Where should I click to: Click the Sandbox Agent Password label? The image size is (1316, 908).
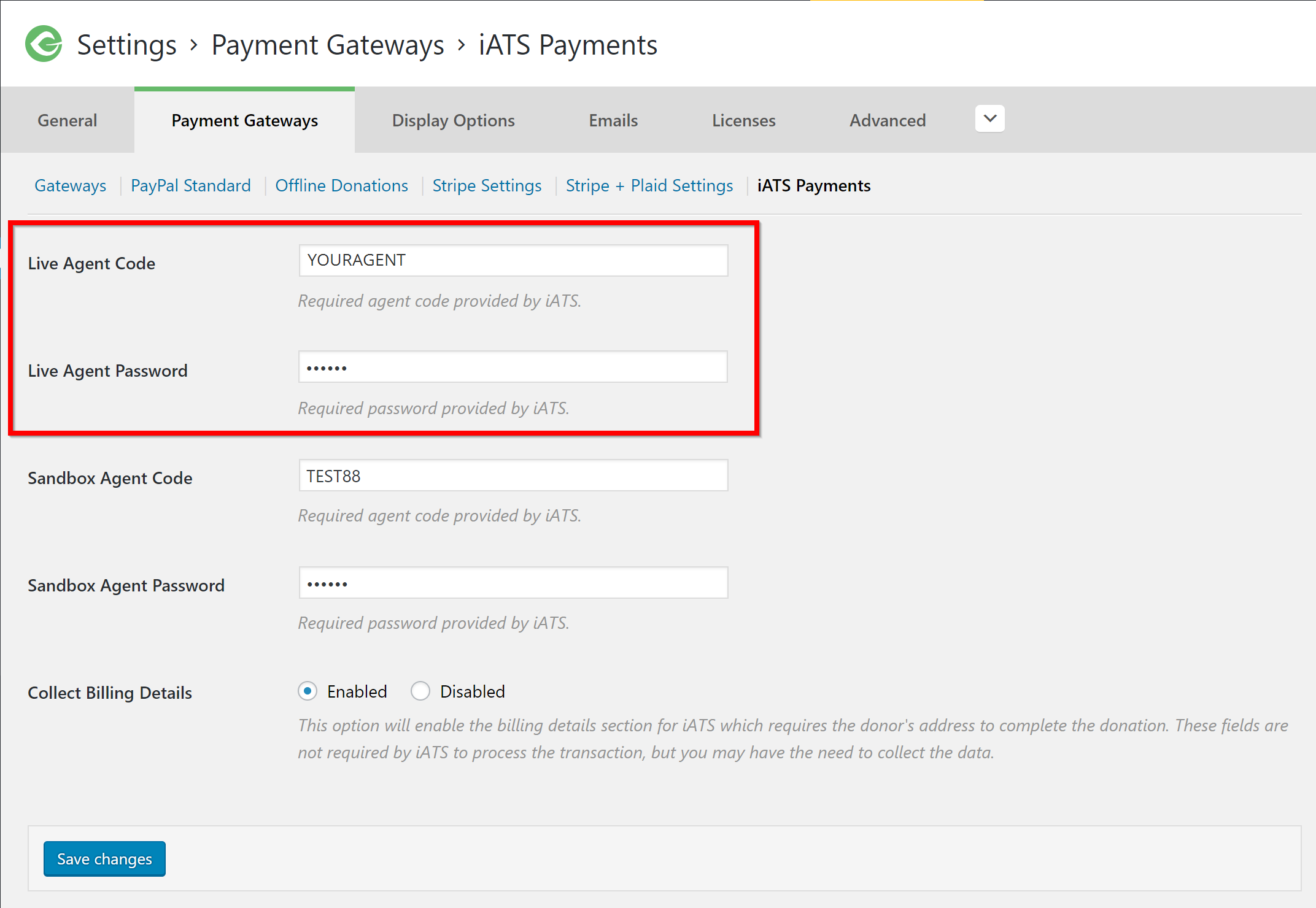click(x=126, y=585)
